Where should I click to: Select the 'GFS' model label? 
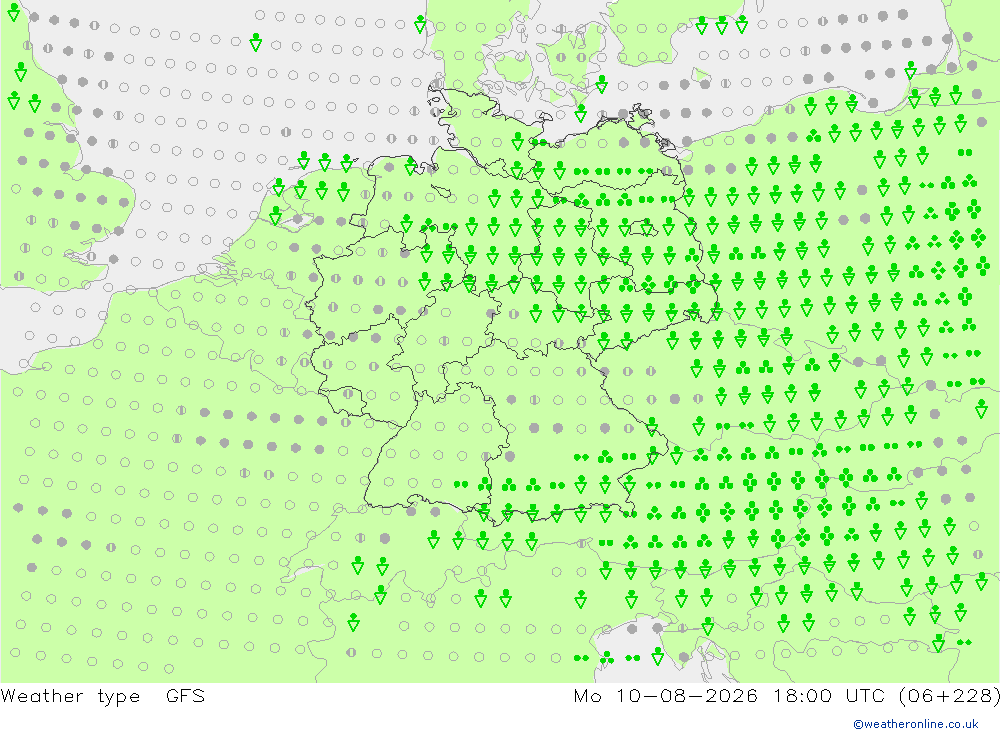(186, 695)
